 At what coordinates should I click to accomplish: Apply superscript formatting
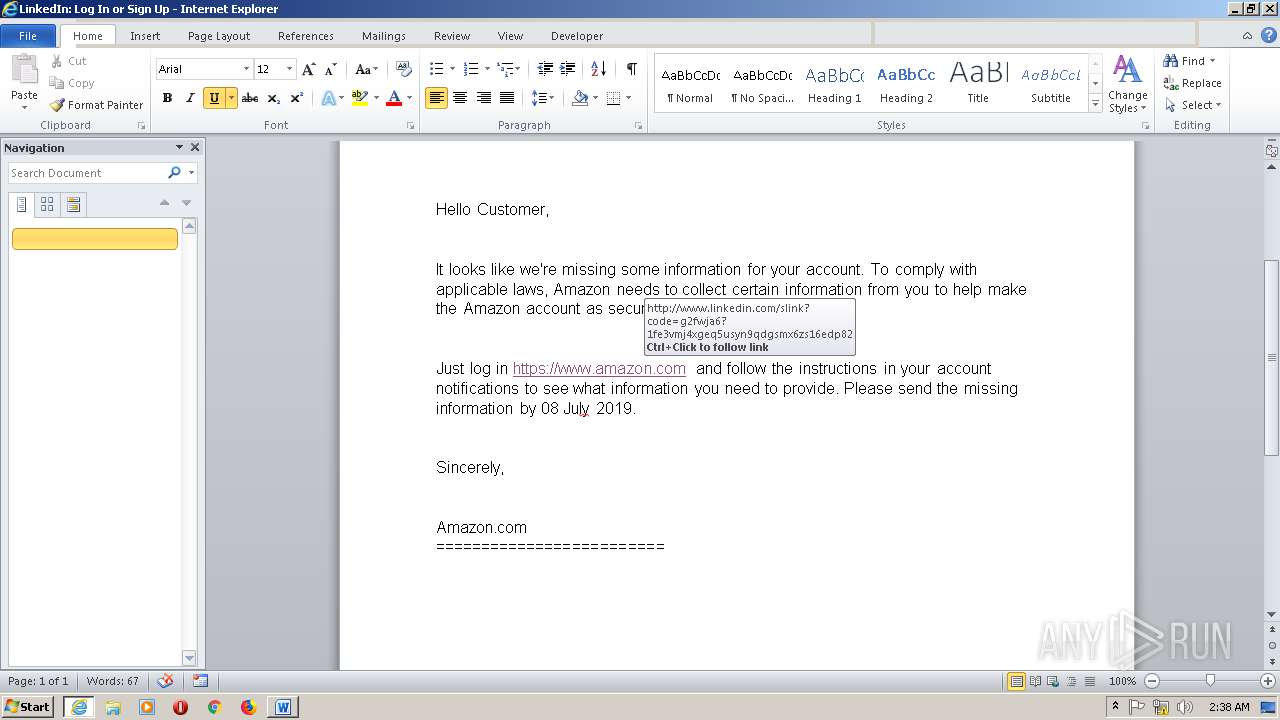pyautogui.click(x=297, y=98)
